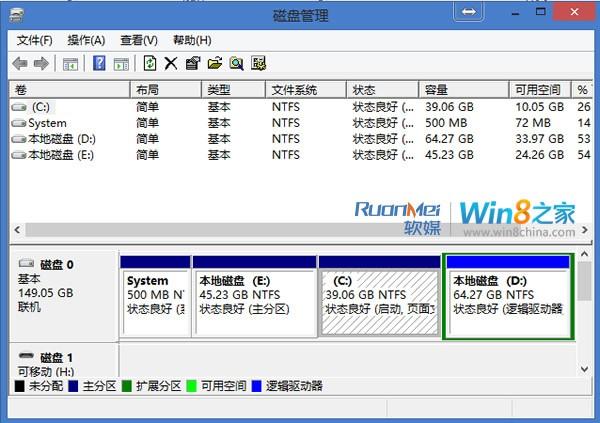
Task: Click the 64.27 GB capacity cell in the list
Action: point(449,139)
